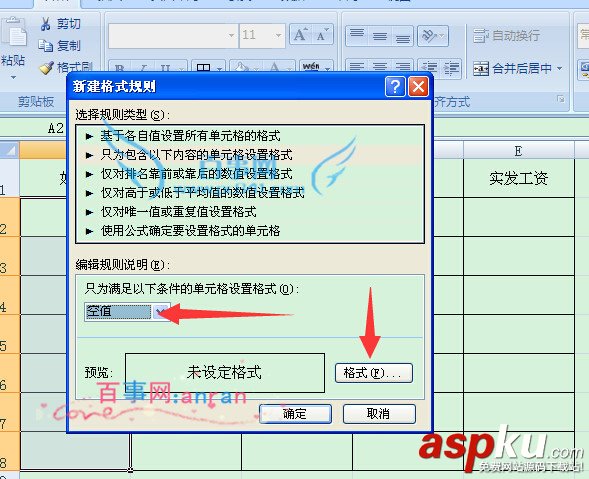Click Merge and Center (合并后居中)
The width and height of the screenshot is (589, 479).
point(512,68)
